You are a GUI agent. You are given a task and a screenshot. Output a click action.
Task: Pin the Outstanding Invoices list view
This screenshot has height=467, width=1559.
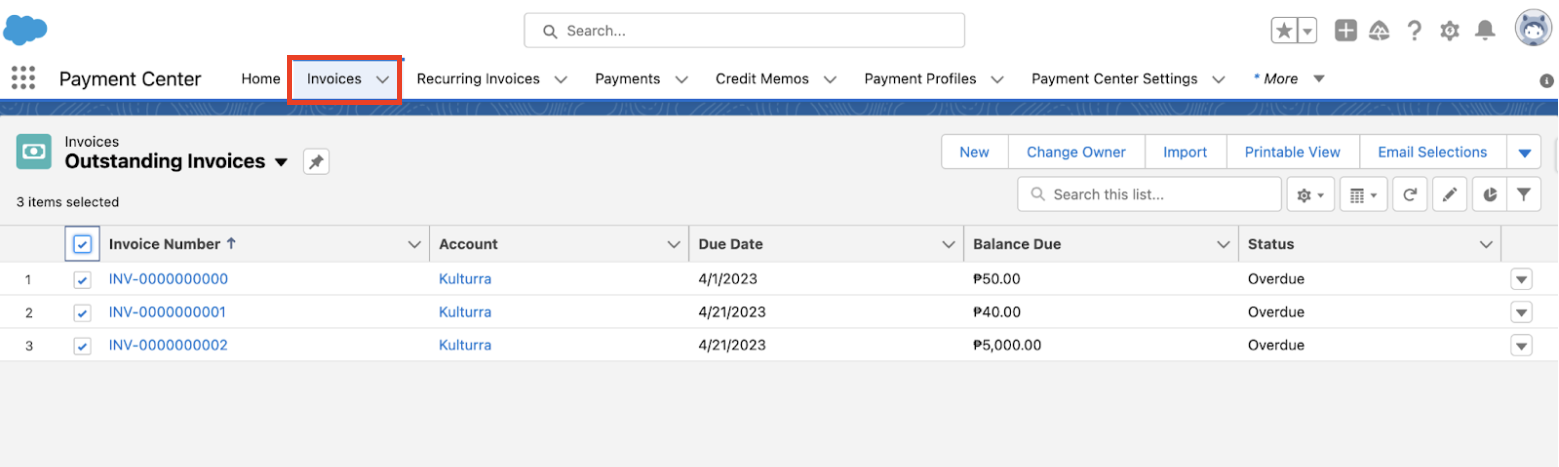point(316,162)
